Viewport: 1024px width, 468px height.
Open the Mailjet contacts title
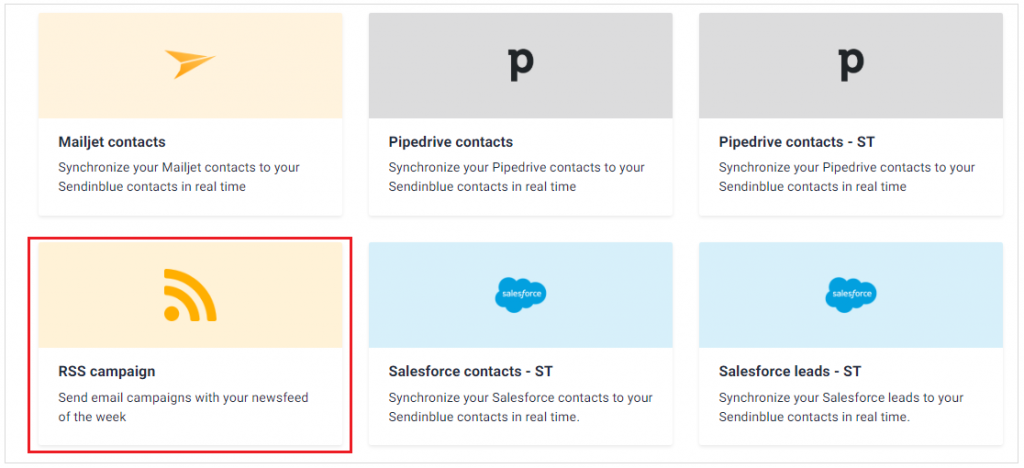pyautogui.click(x=112, y=142)
